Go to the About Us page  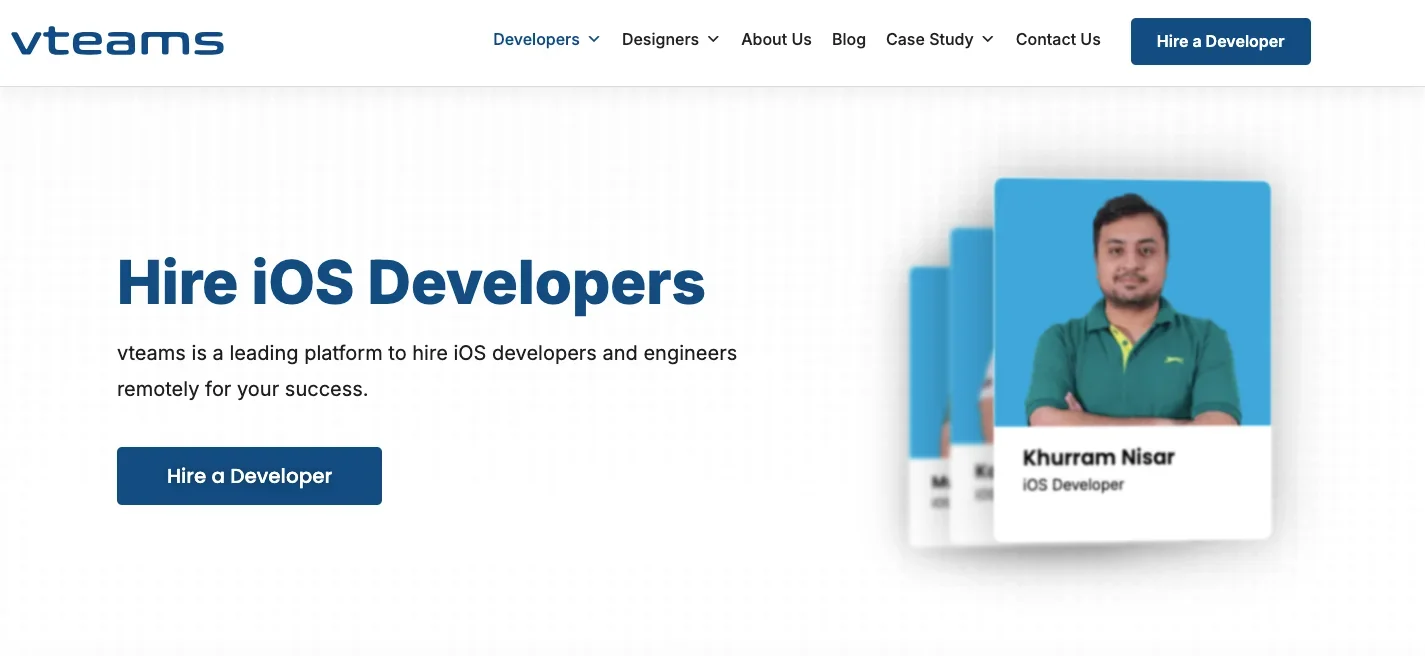[x=776, y=40]
